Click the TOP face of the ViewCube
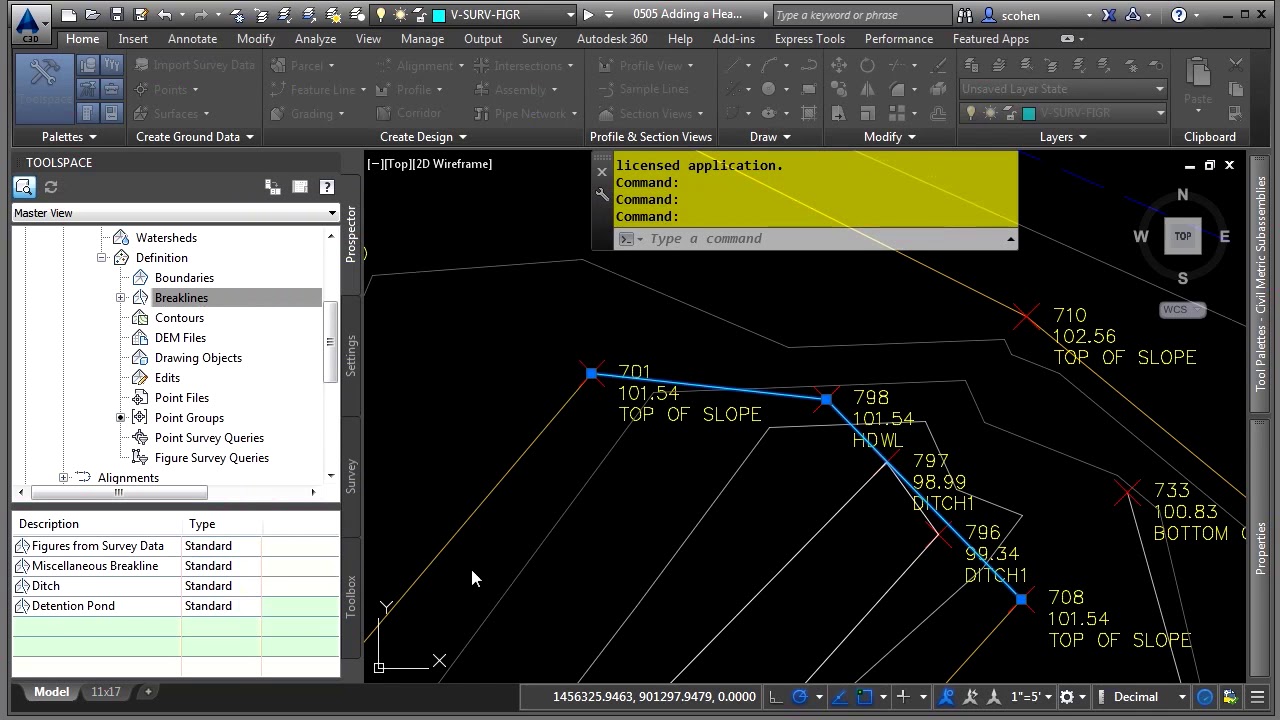1280x720 pixels. click(1183, 237)
